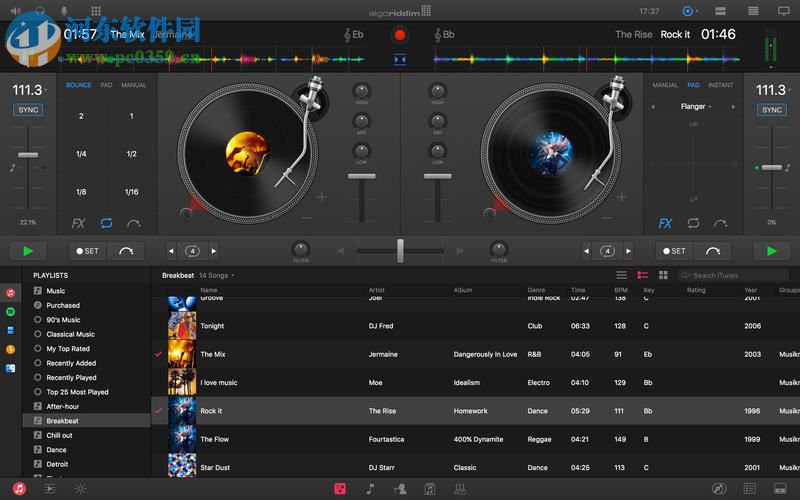This screenshot has height=500, width=800.
Task: Switch to the INSTANT tab on right deck
Action: [720, 85]
